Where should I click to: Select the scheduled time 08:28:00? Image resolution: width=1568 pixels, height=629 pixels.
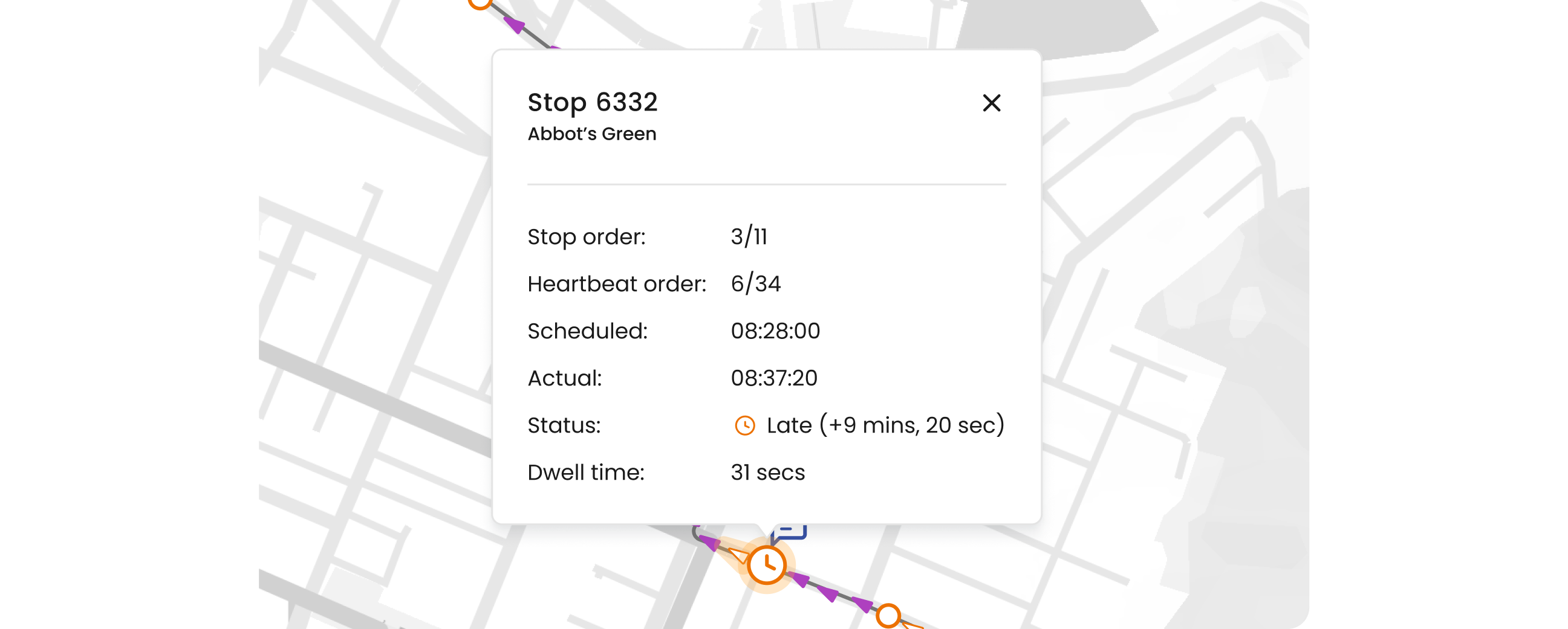775,331
